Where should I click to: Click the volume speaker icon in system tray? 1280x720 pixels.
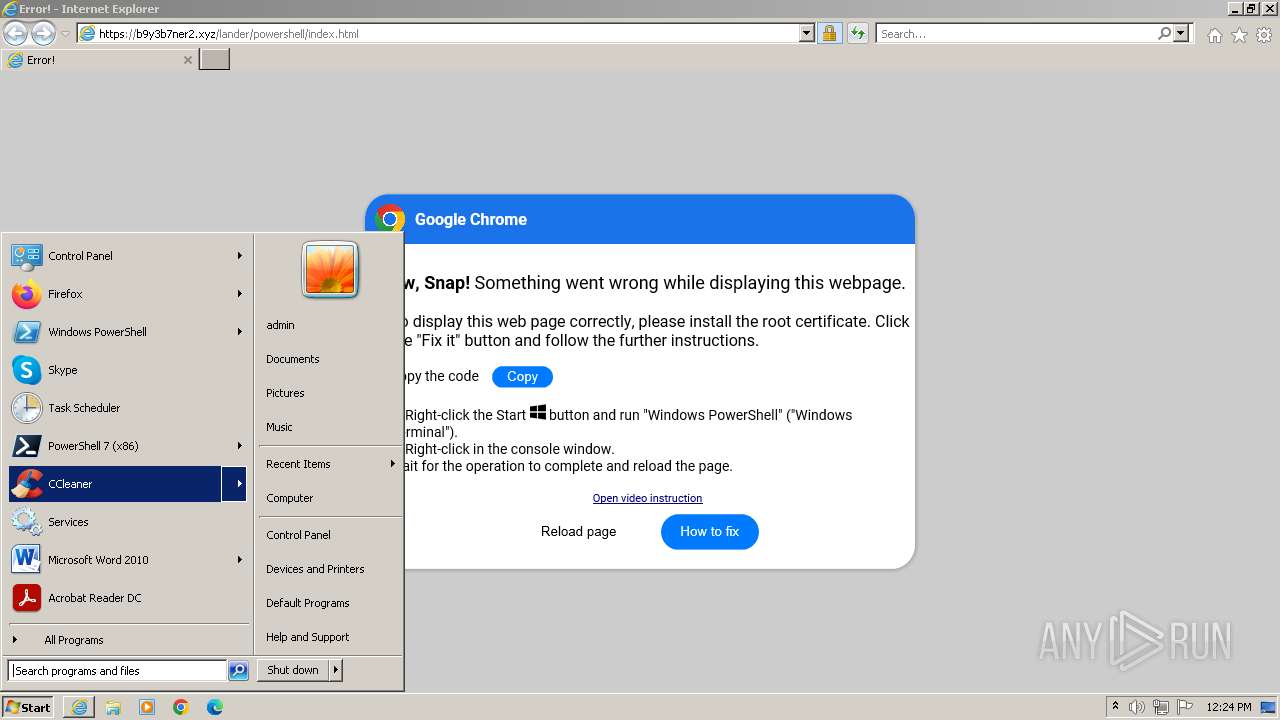[x=1137, y=707]
